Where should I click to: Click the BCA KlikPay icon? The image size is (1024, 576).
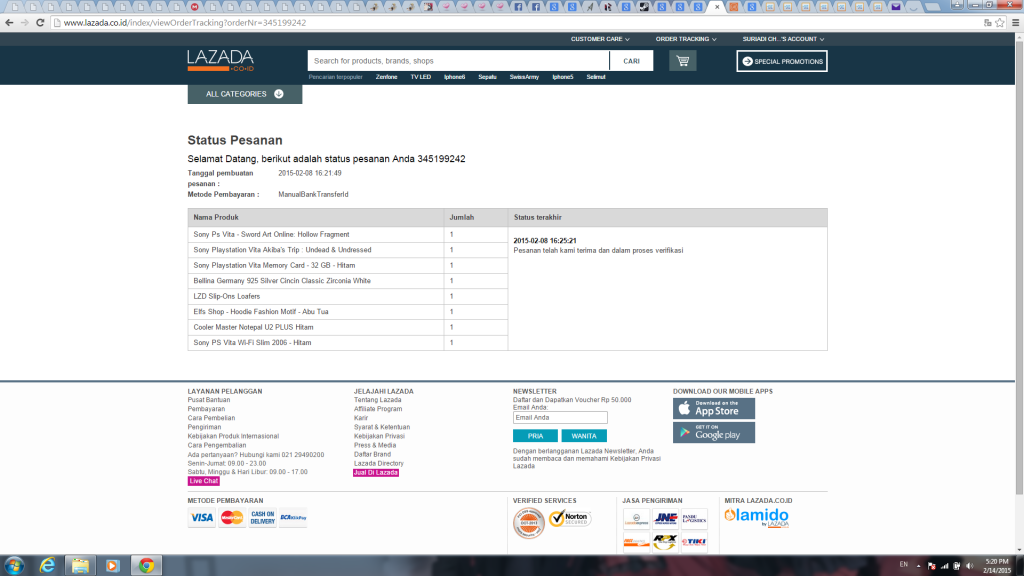(293, 518)
